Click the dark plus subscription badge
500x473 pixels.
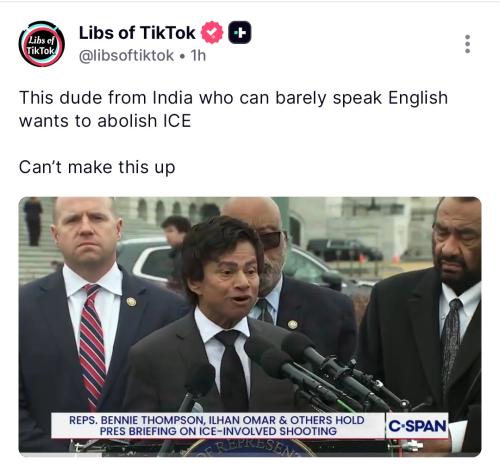click(240, 32)
